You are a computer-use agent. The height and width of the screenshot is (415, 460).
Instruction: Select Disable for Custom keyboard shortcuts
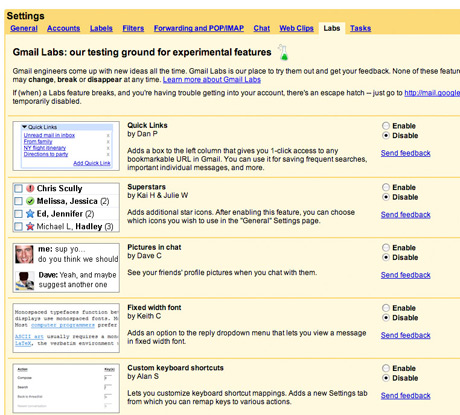pyautogui.click(x=386, y=378)
